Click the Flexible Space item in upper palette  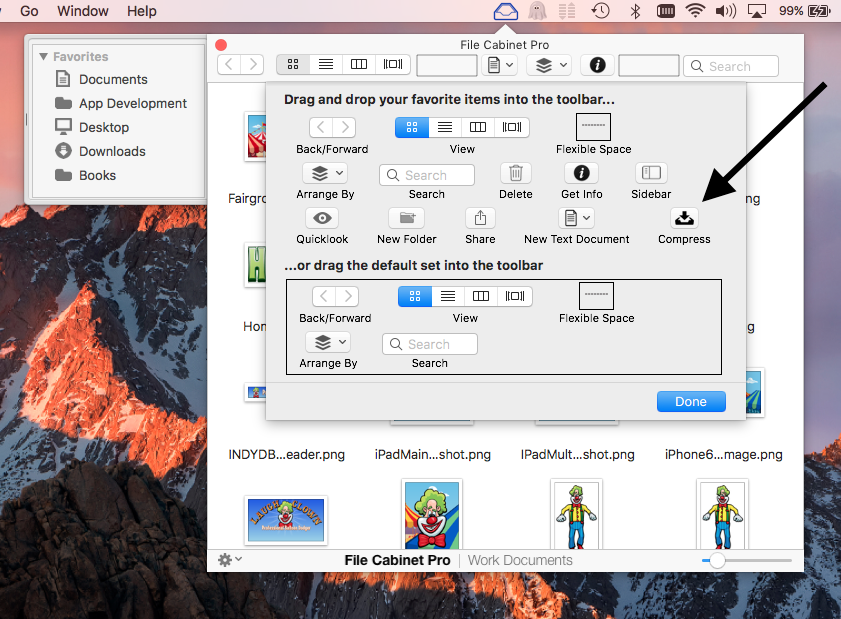tap(593, 127)
